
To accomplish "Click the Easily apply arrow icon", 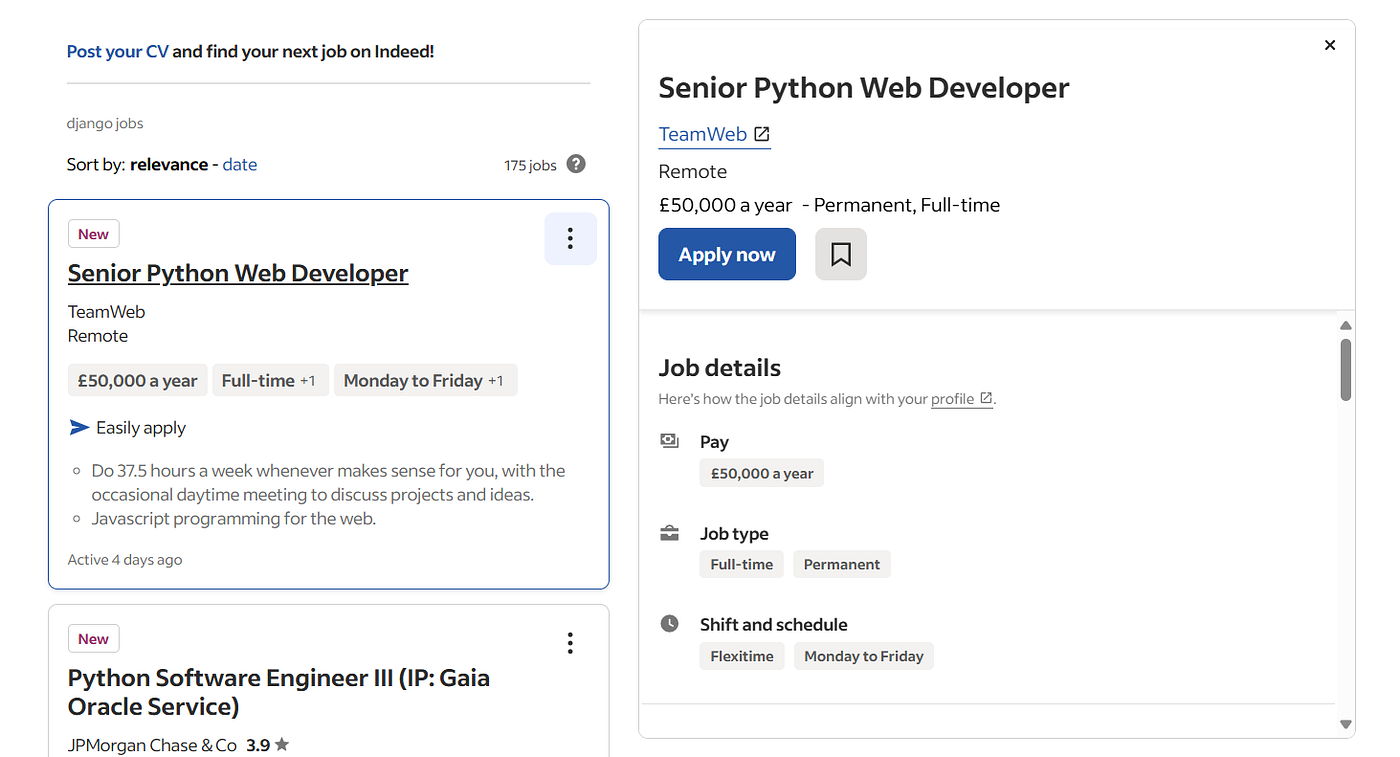I will [x=80, y=428].
